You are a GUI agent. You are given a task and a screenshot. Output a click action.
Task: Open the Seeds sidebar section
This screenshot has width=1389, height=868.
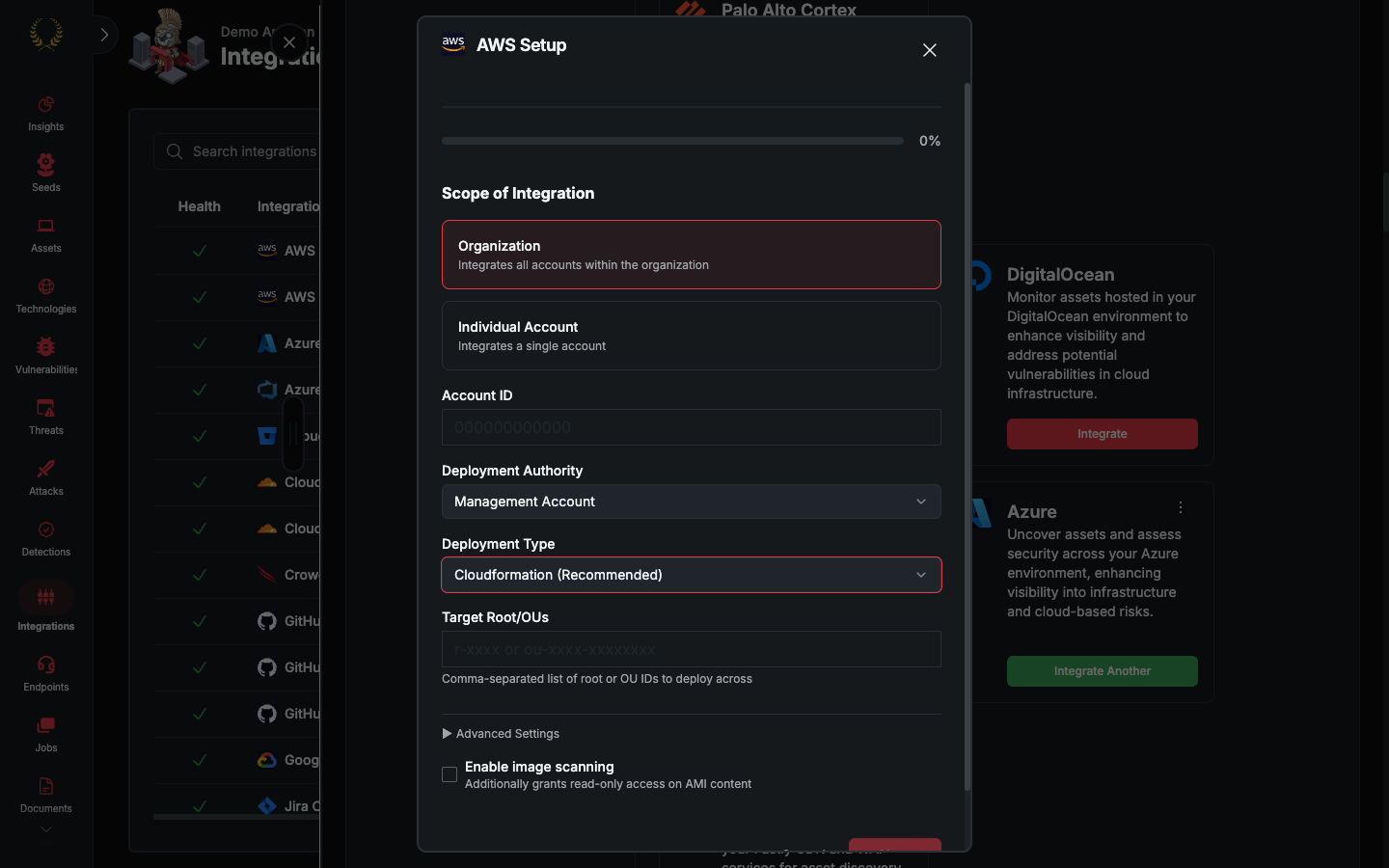point(45,175)
